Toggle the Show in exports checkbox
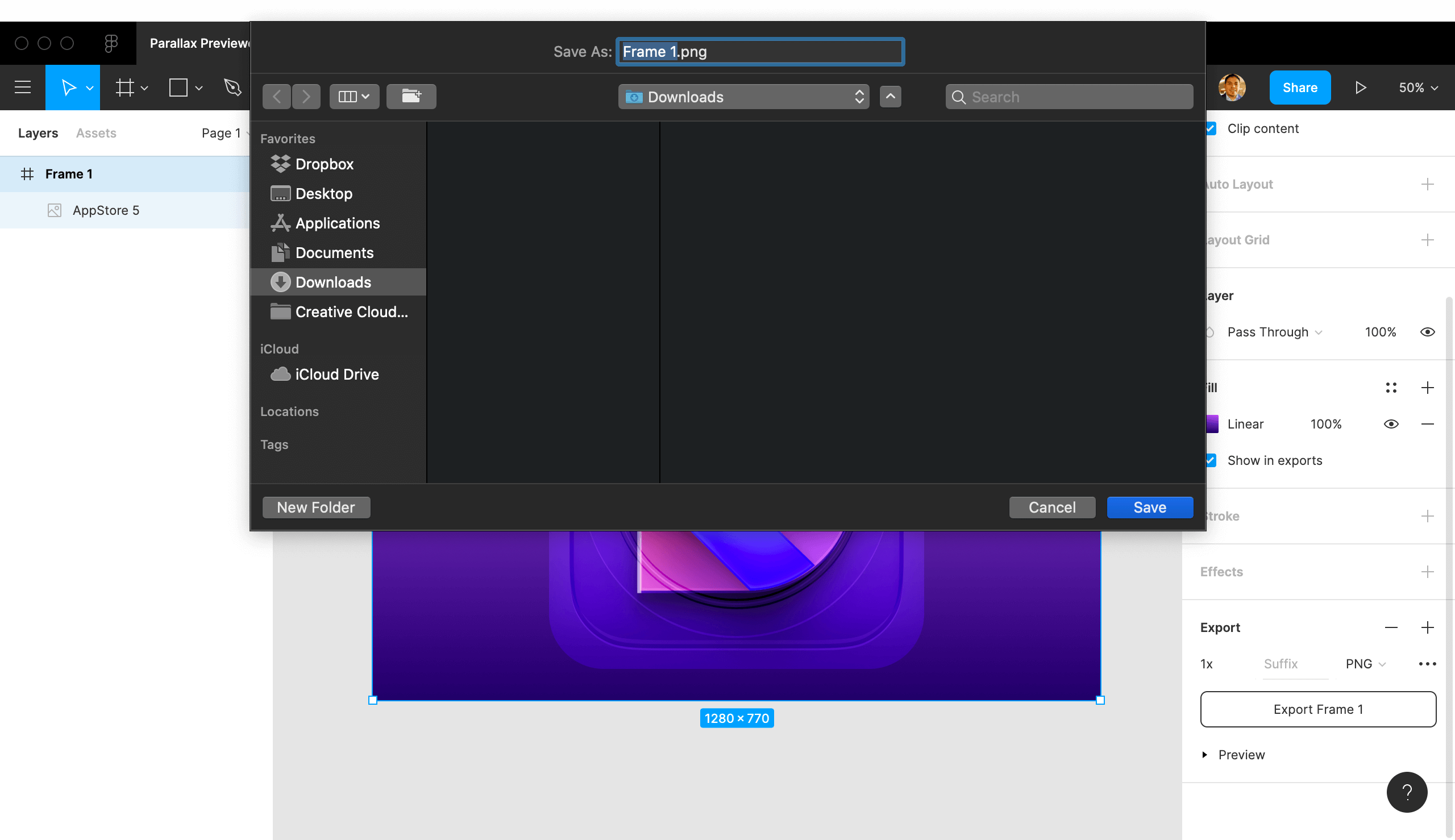The image size is (1455, 840). click(x=1211, y=460)
